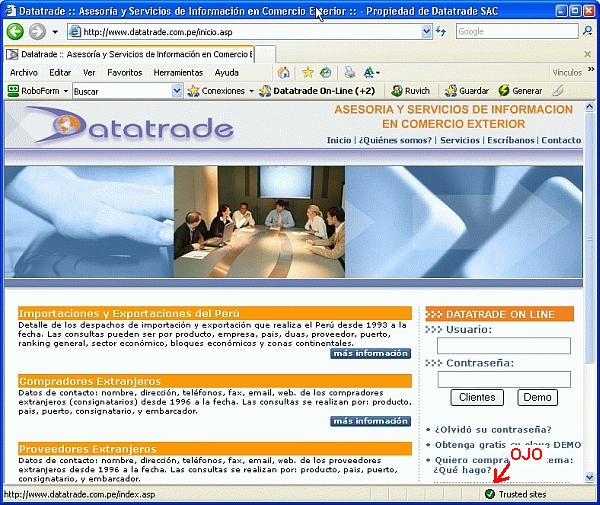Open the Conexiones dropdown arrow

(x=251, y=91)
